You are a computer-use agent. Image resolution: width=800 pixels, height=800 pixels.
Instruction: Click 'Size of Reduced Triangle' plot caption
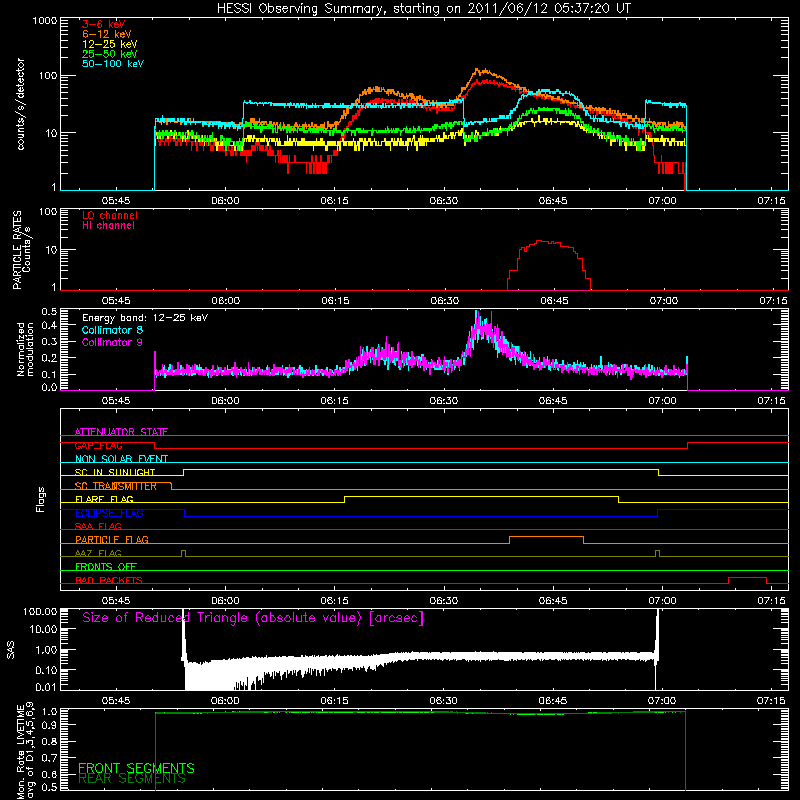(x=253, y=618)
